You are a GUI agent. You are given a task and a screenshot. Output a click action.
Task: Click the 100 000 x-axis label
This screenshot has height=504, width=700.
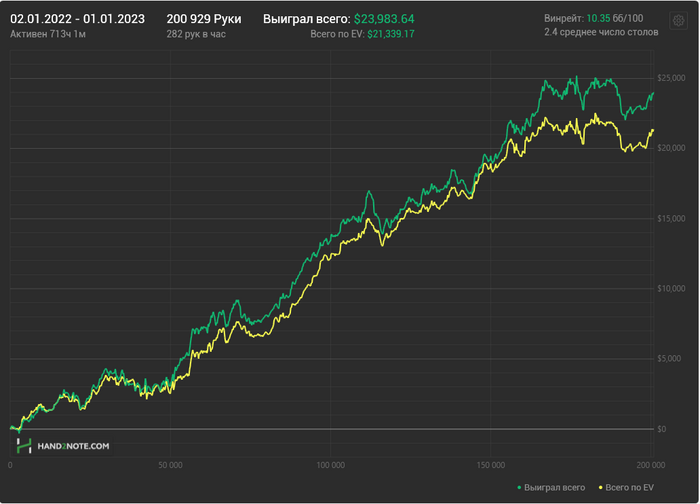(x=330, y=465)
